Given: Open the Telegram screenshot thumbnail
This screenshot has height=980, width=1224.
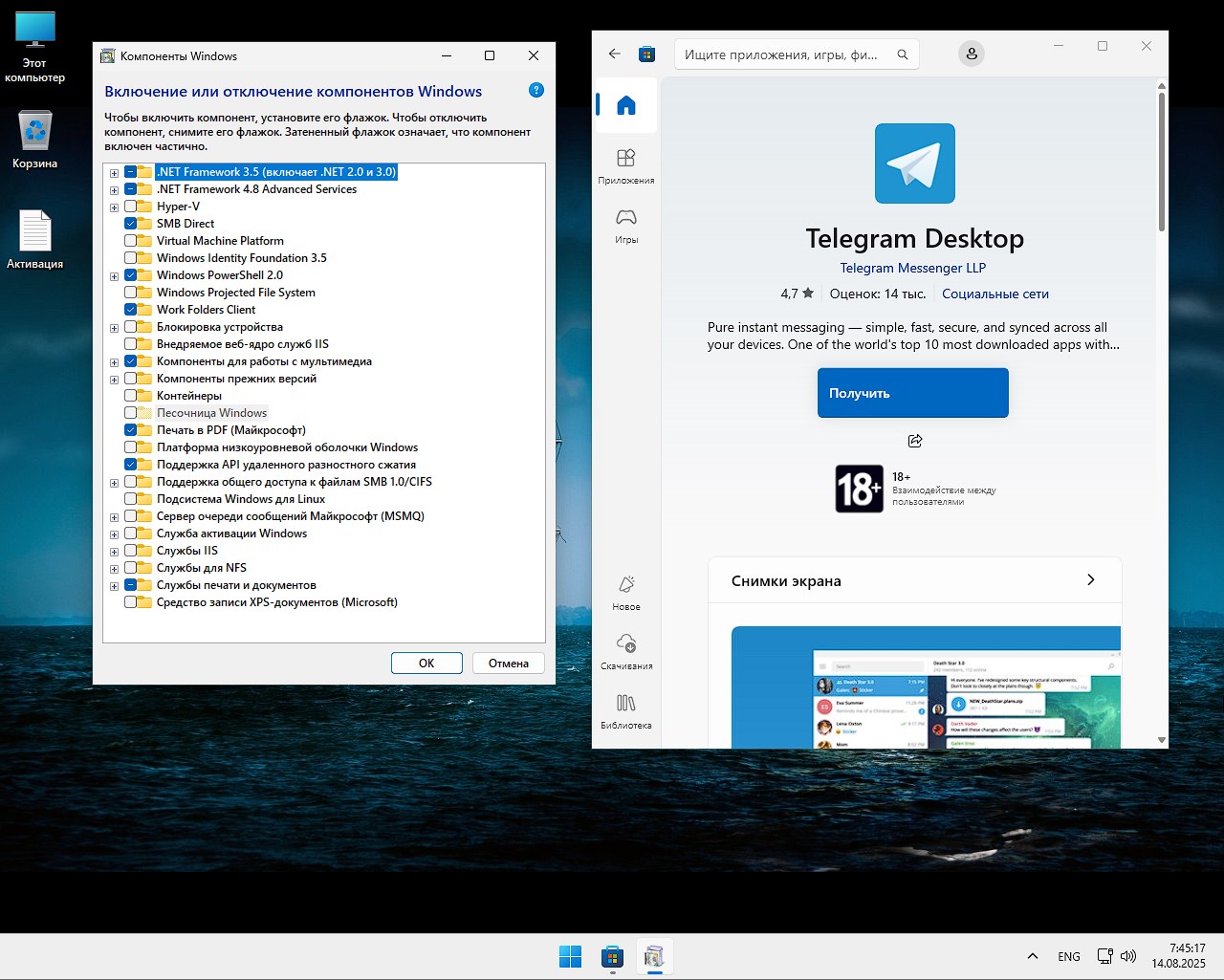Looking at the screenshot, I should [x=926, y=686].
